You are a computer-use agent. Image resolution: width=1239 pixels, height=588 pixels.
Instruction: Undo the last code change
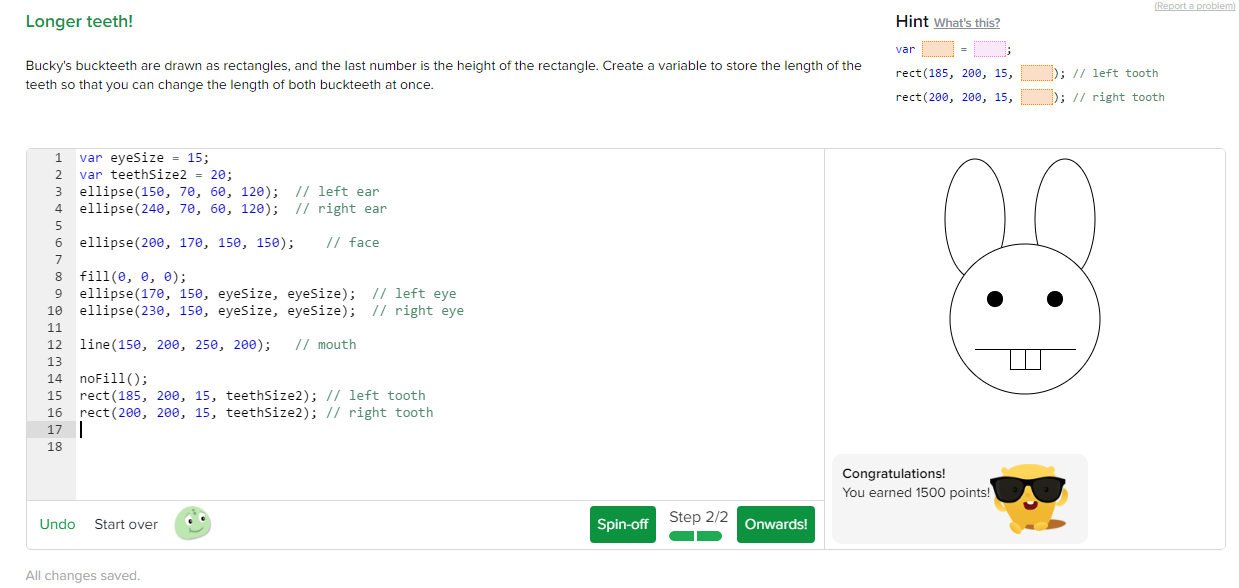(57, 523)
